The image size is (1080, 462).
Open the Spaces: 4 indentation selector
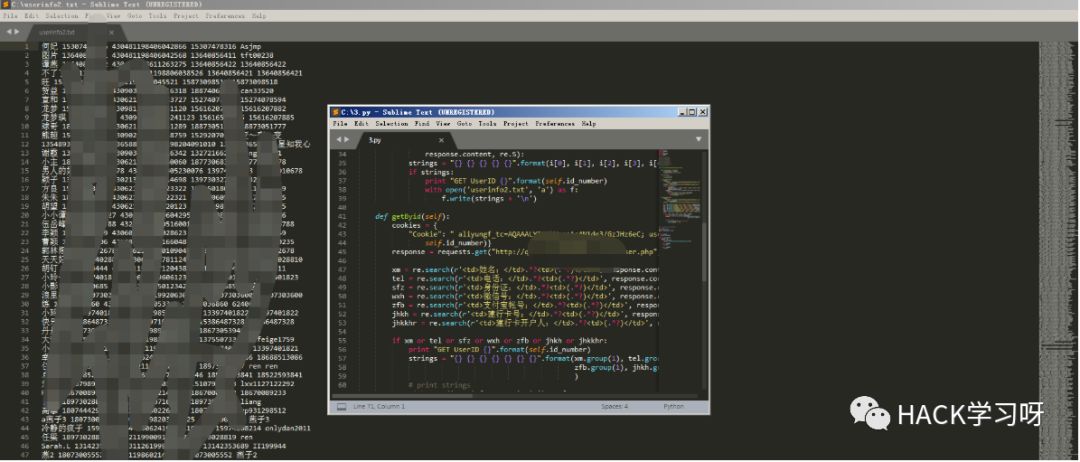pyautogui.click(x=613, y=407)
